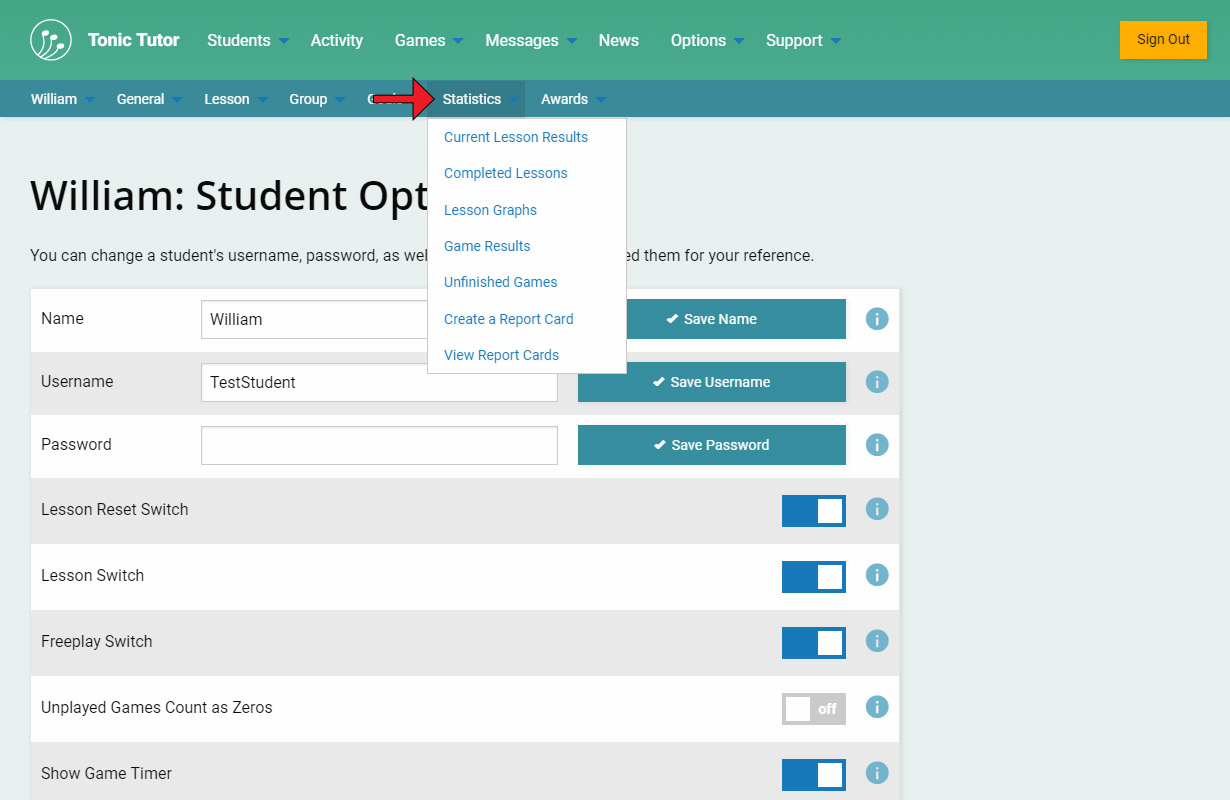Click info icon next to Save Name
The width and height of the screenshot is (1230, 800).
877,319
